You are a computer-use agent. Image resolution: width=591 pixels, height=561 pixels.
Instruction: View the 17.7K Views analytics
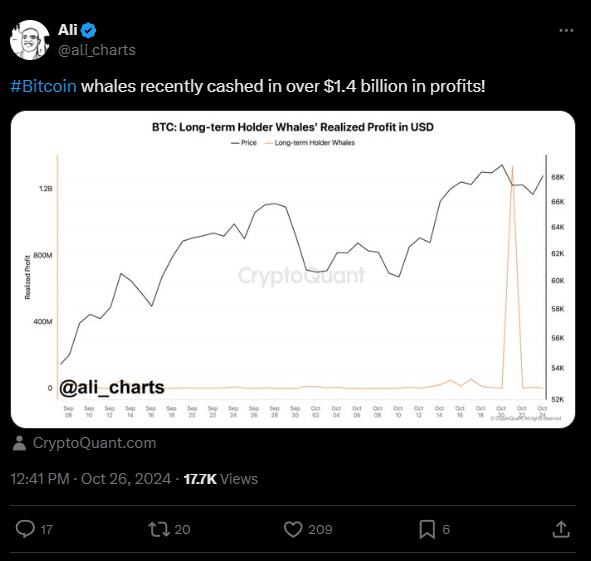pos(220,479)
